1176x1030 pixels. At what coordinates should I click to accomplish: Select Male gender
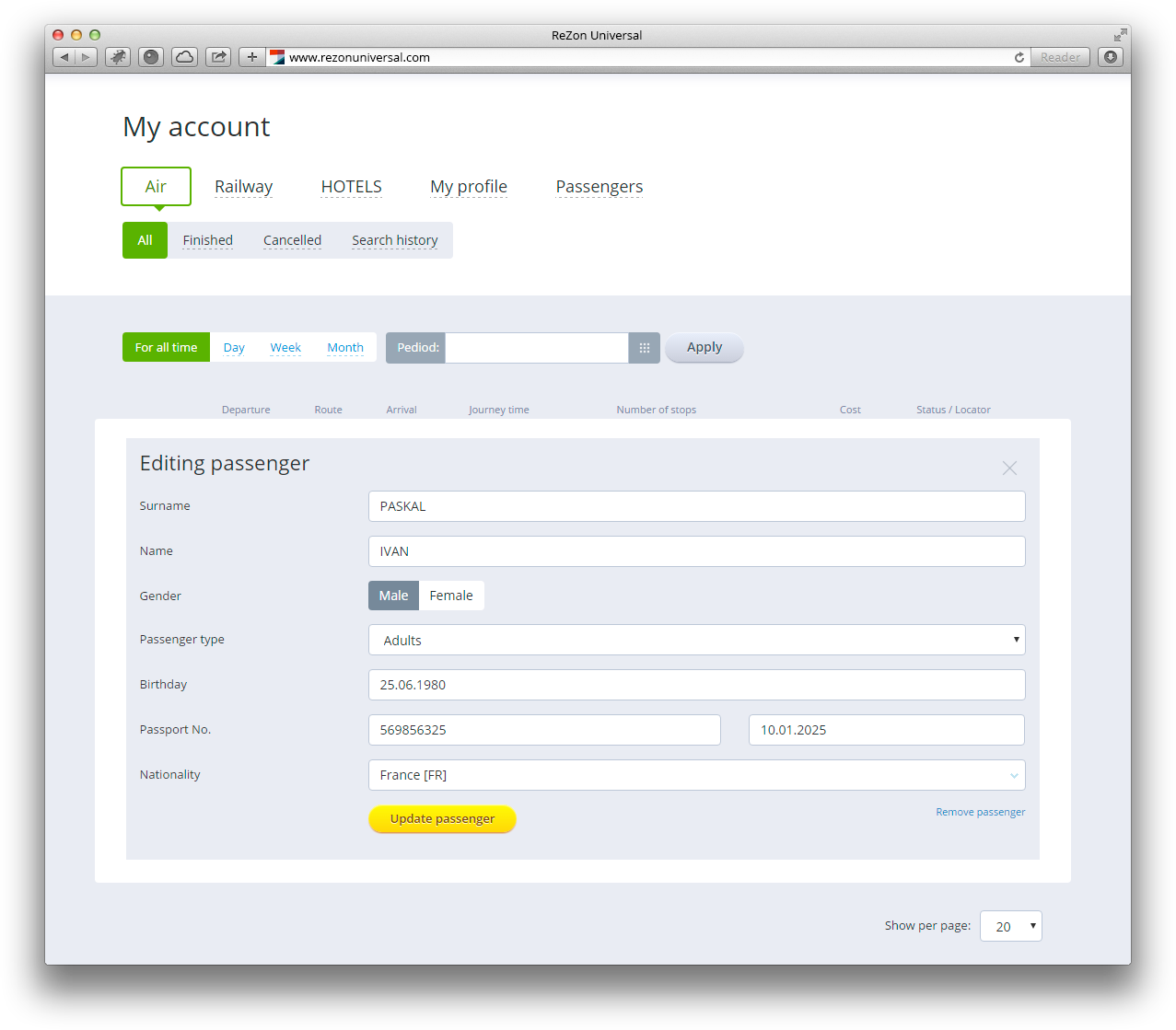click(x=393, y=596)
